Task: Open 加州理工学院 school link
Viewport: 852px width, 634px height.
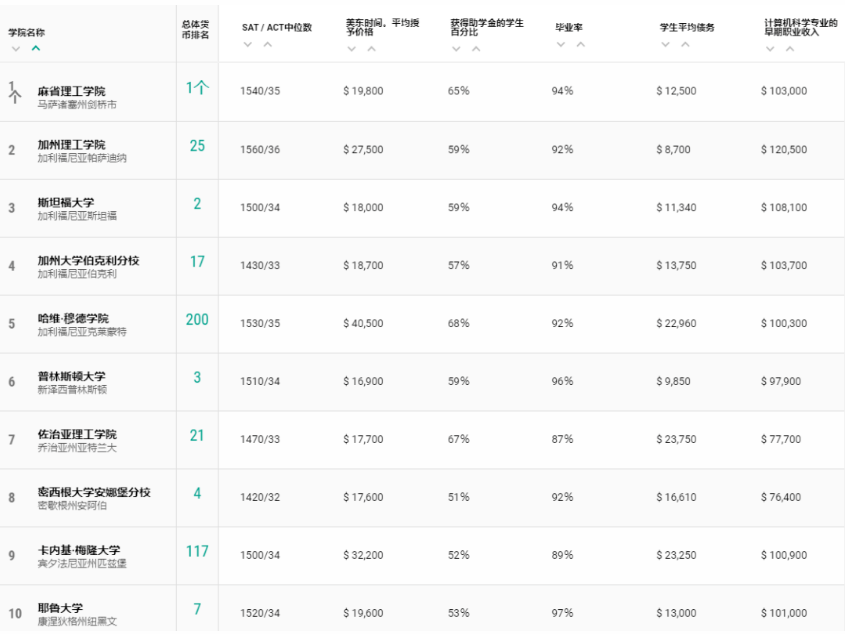Action: (x=71, y=145)
